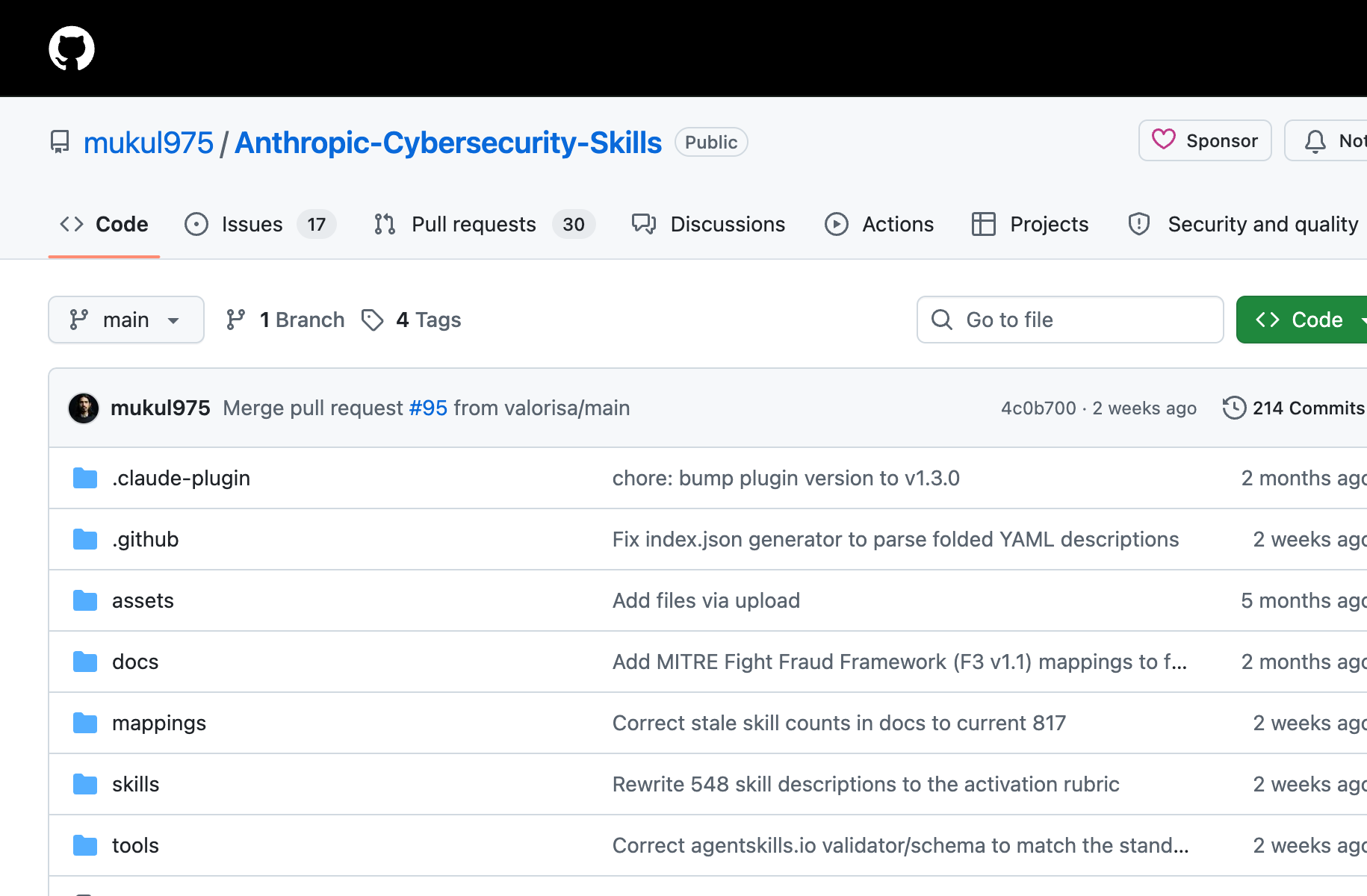Open the assets folder
The width and height of the screenshot is (1367, 896).
click(143, 600)
